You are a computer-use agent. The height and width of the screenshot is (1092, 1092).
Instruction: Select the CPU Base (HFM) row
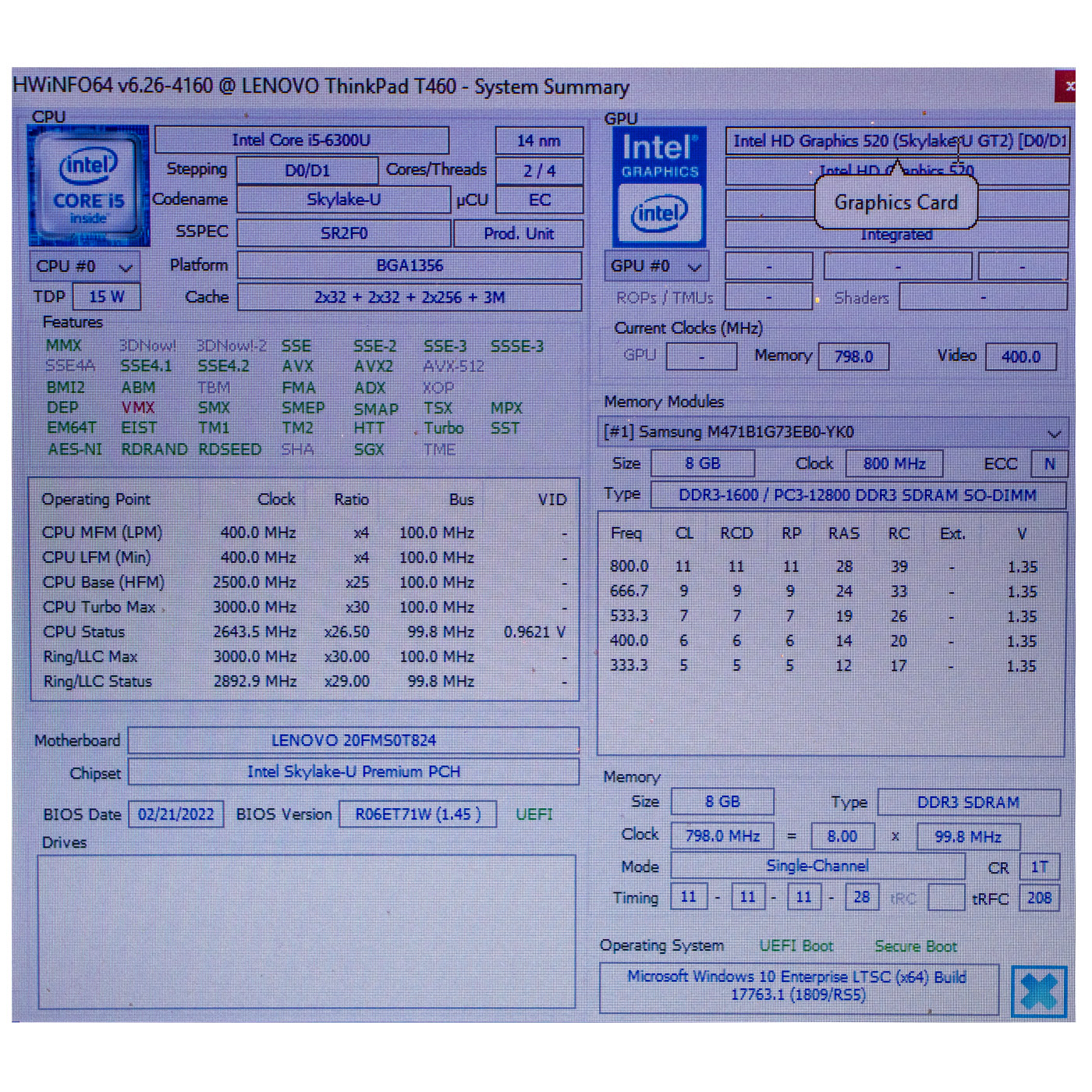[304, 583]
